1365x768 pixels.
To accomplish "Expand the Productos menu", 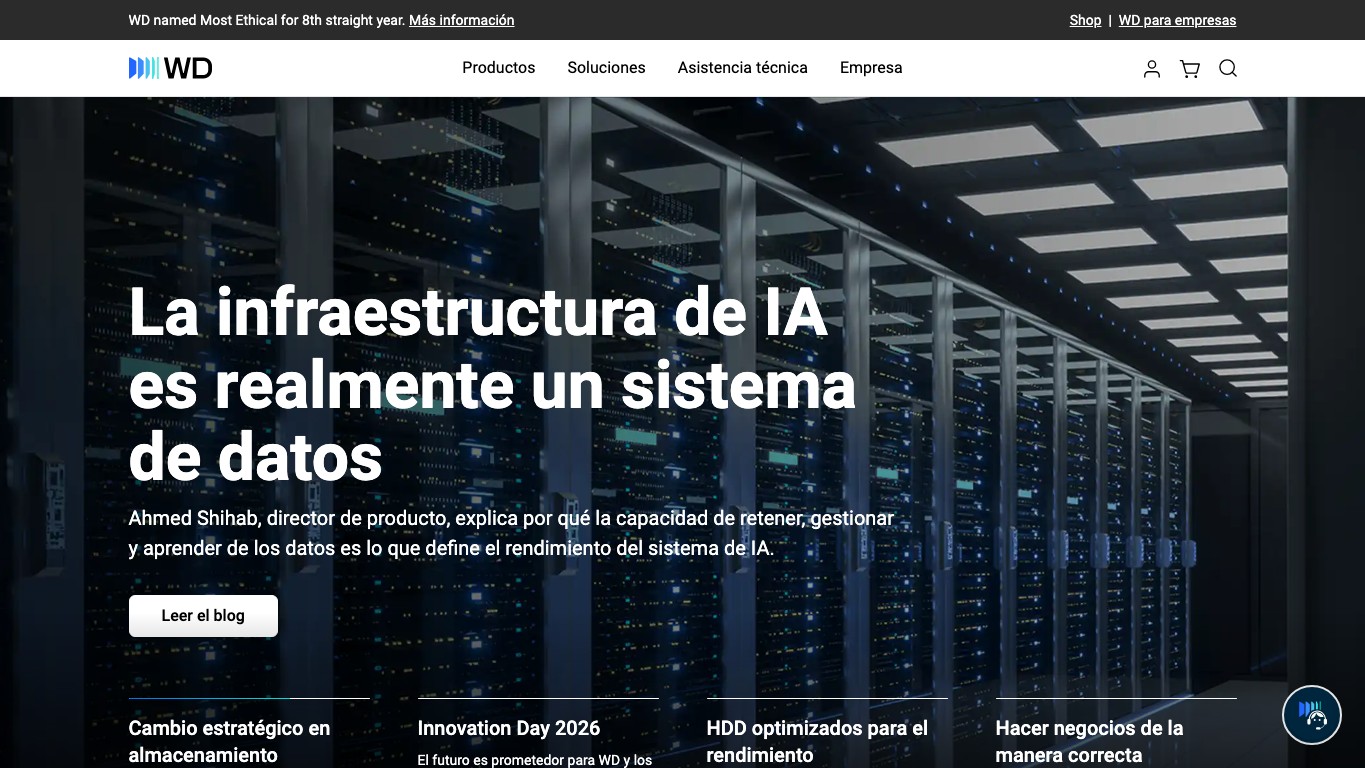I will click(x=499, y=68).
